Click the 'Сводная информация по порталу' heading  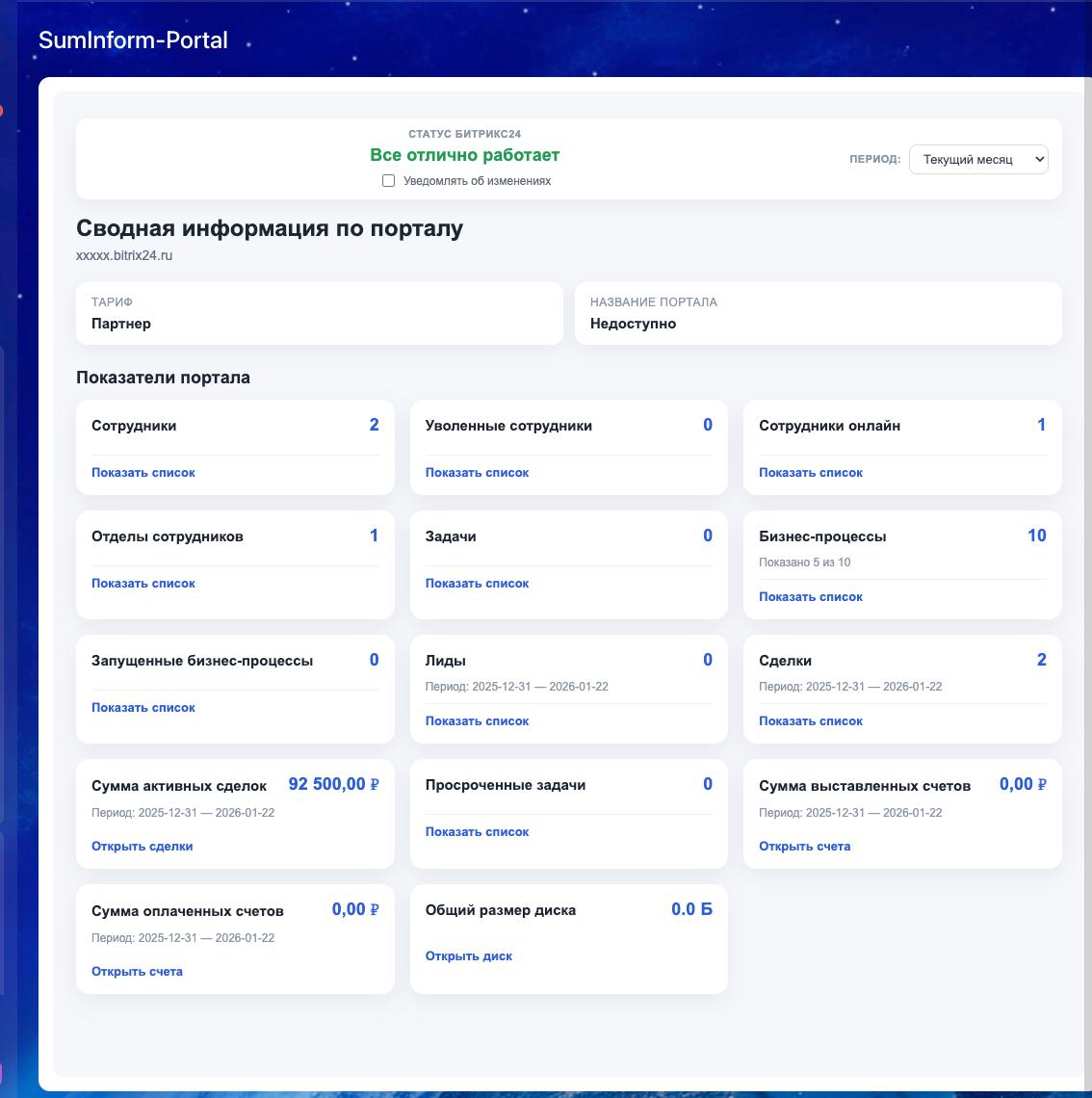pyautogui.click(x=270, y=228)
